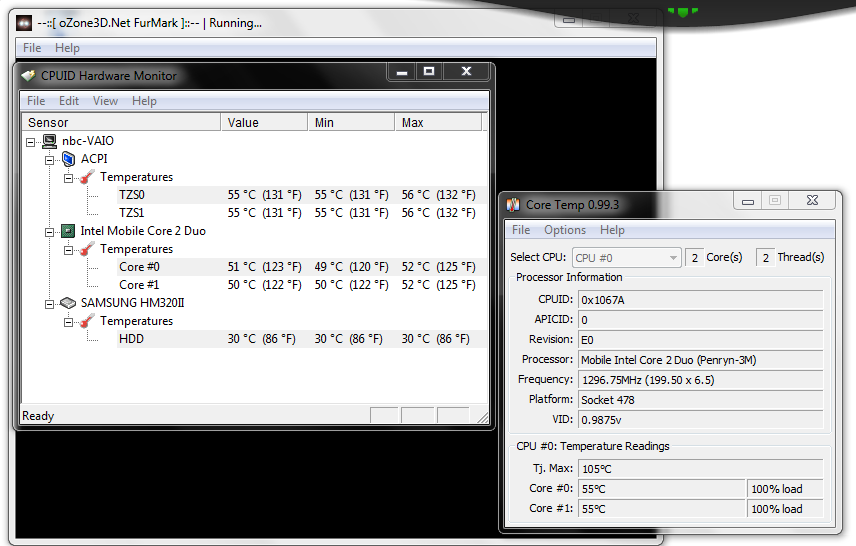The width and height of the screenshot is (856, 546).
Task: Open the View menu in Hardware Monitor
Action: [x=105, y=101]
